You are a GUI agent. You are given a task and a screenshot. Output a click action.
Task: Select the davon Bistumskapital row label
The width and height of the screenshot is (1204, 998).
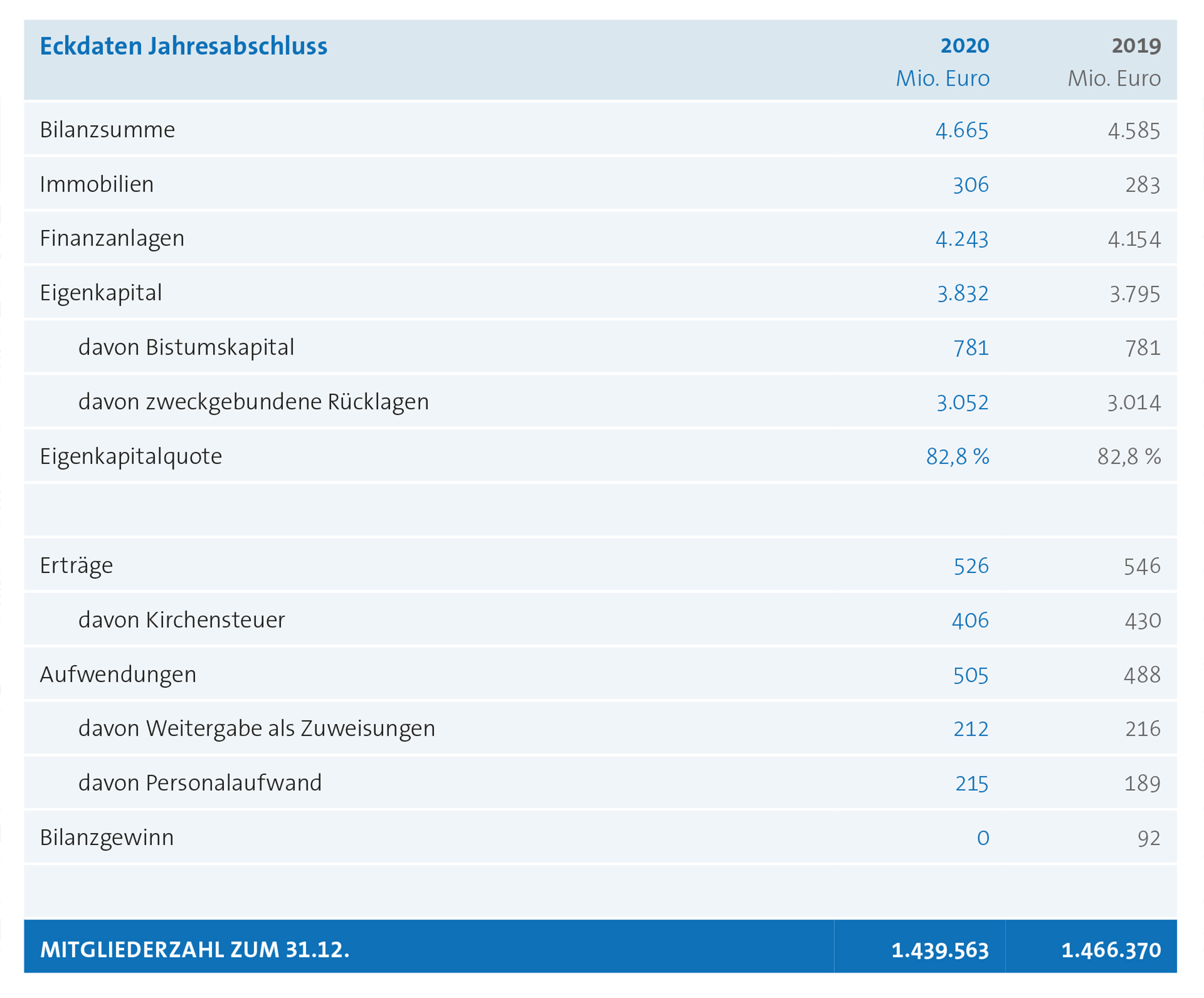[x=186, y=347]
